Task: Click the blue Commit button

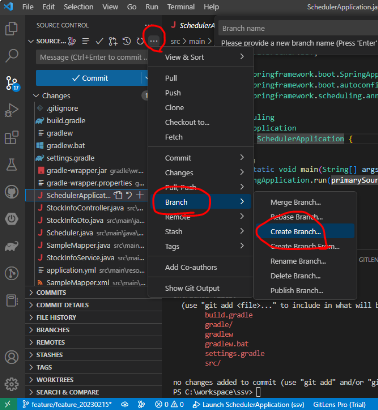Action: click(x=89, y=78)
